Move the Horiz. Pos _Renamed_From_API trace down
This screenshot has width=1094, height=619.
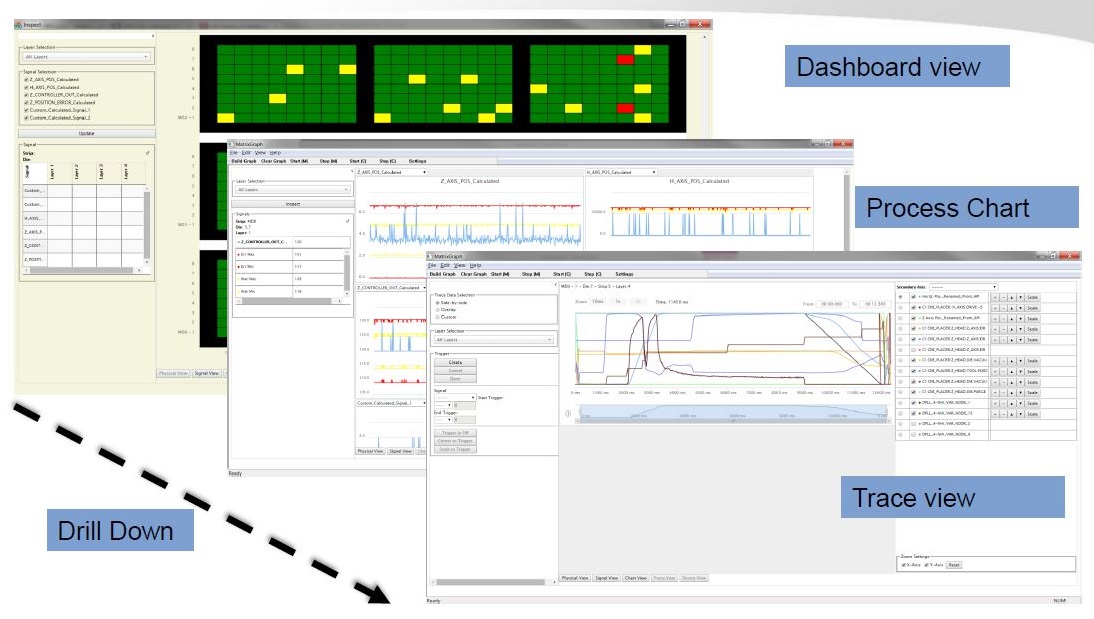(x=1020, y=297)
